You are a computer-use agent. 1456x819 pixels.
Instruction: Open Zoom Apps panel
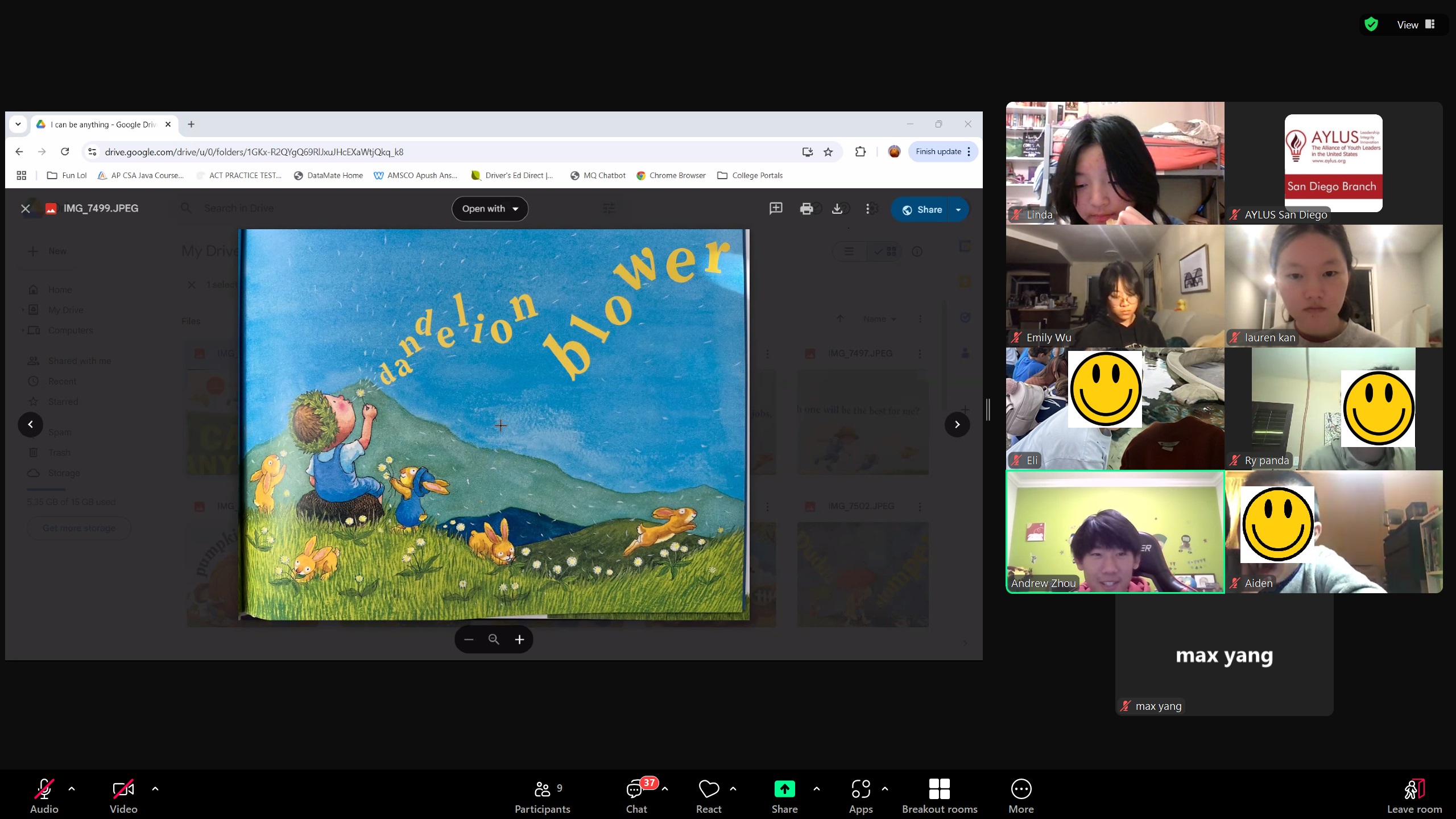pos(861,795)
